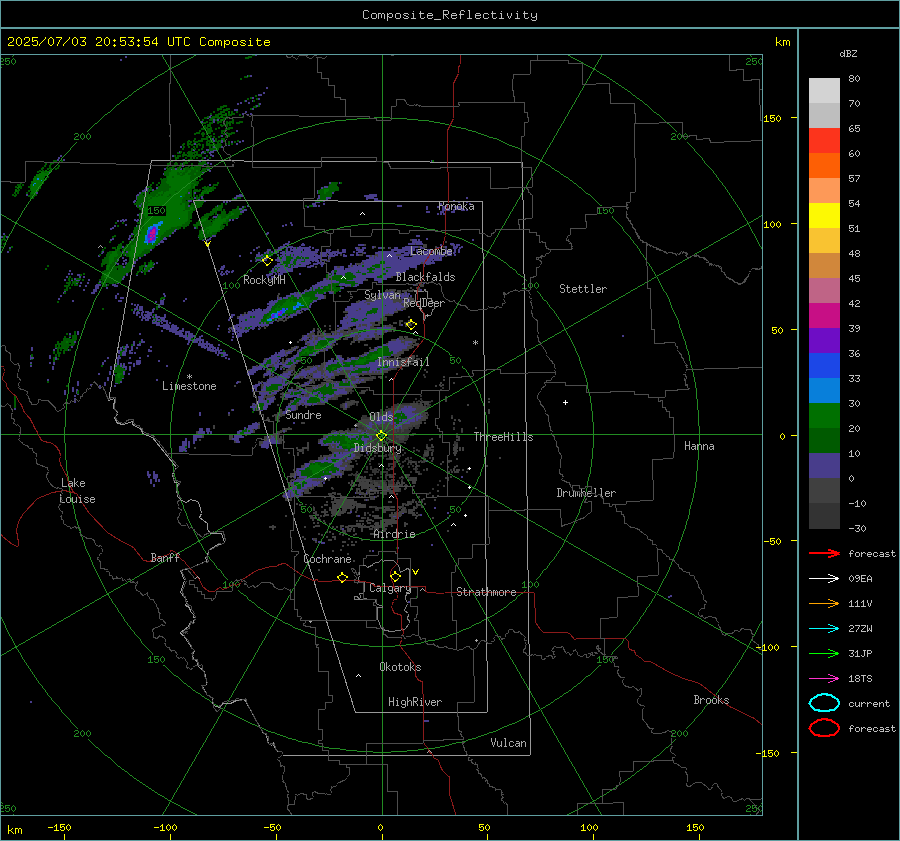Click the white plus marker west of Hanna
Screen dimensions: 900x841
(x=565, y=402)
